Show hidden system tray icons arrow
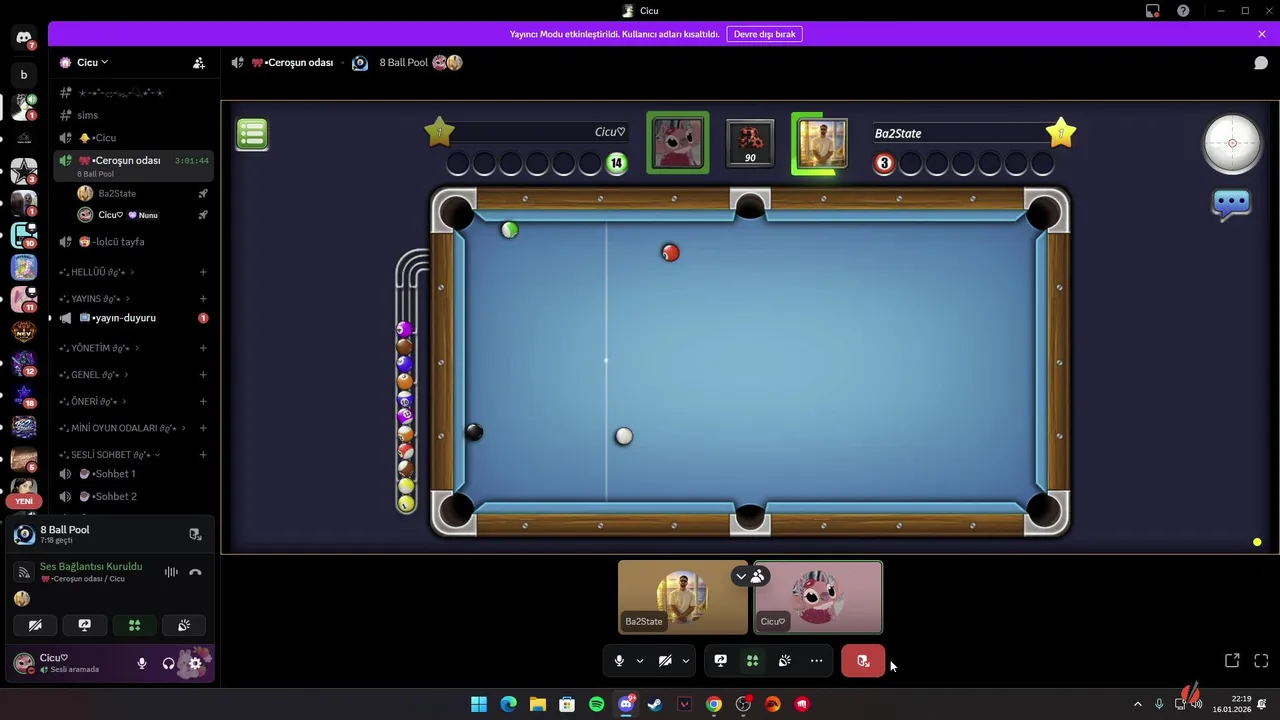 click(1137, 704)
